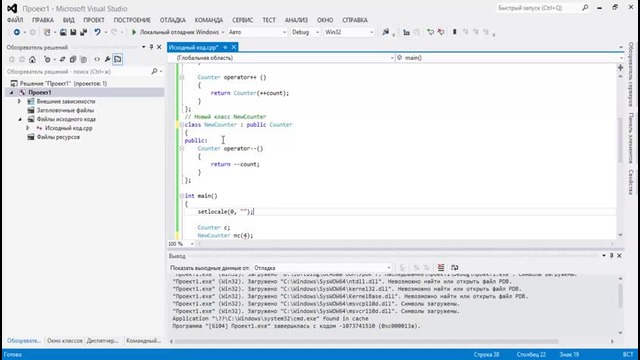This screenshot has height=360, width=640.
Task: Close the Output panel
Action: pos(620,256)
